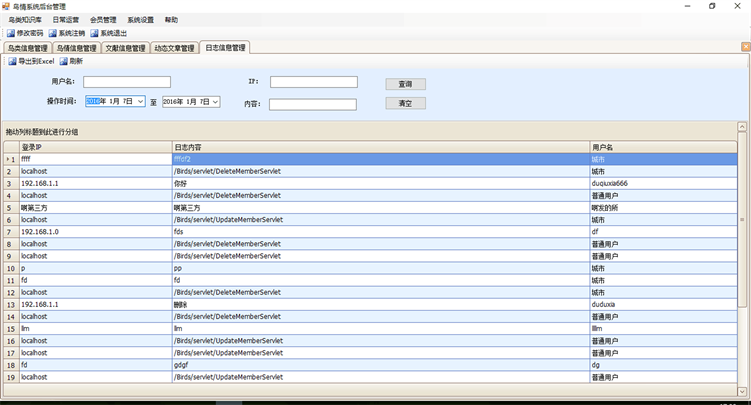This screenshot has width=751, height=405.
Task: Click the 清空 (clear) button
Action: 405,103
